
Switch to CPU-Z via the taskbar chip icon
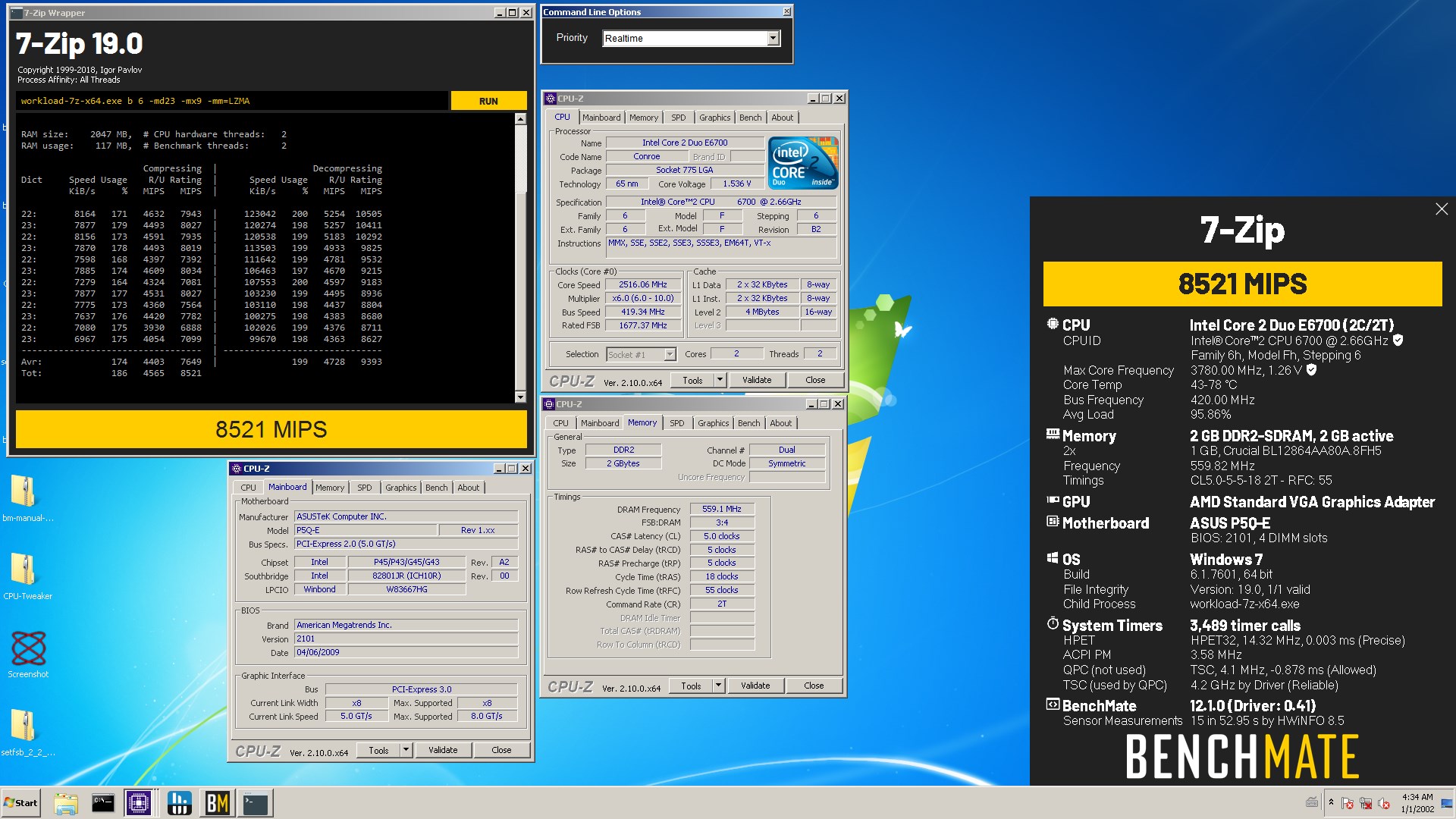click(x=140, y=803)
